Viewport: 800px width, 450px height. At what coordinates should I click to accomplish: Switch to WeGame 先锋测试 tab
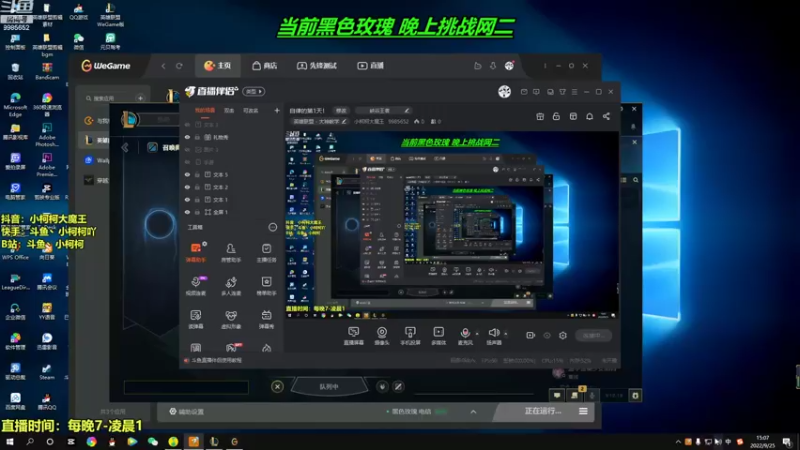pos(317,66)
